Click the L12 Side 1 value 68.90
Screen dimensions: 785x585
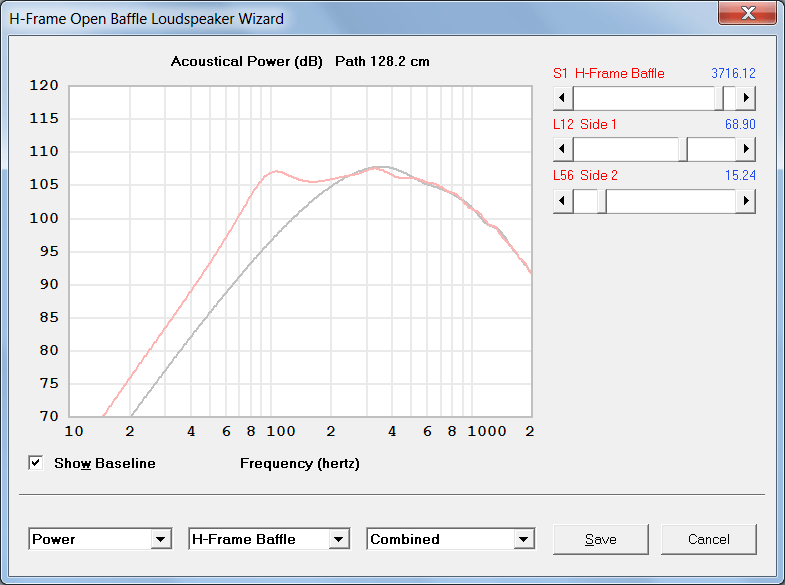coord(740,124)
